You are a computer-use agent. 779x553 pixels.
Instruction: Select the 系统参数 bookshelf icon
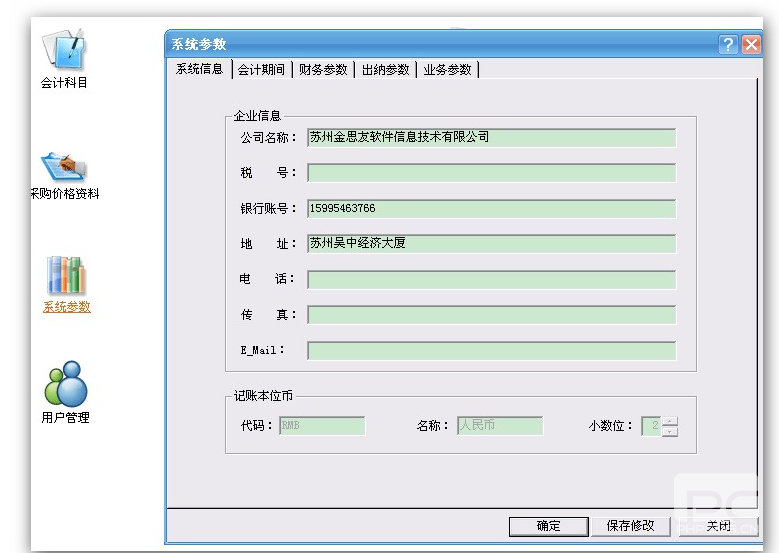tap(66, 276)
